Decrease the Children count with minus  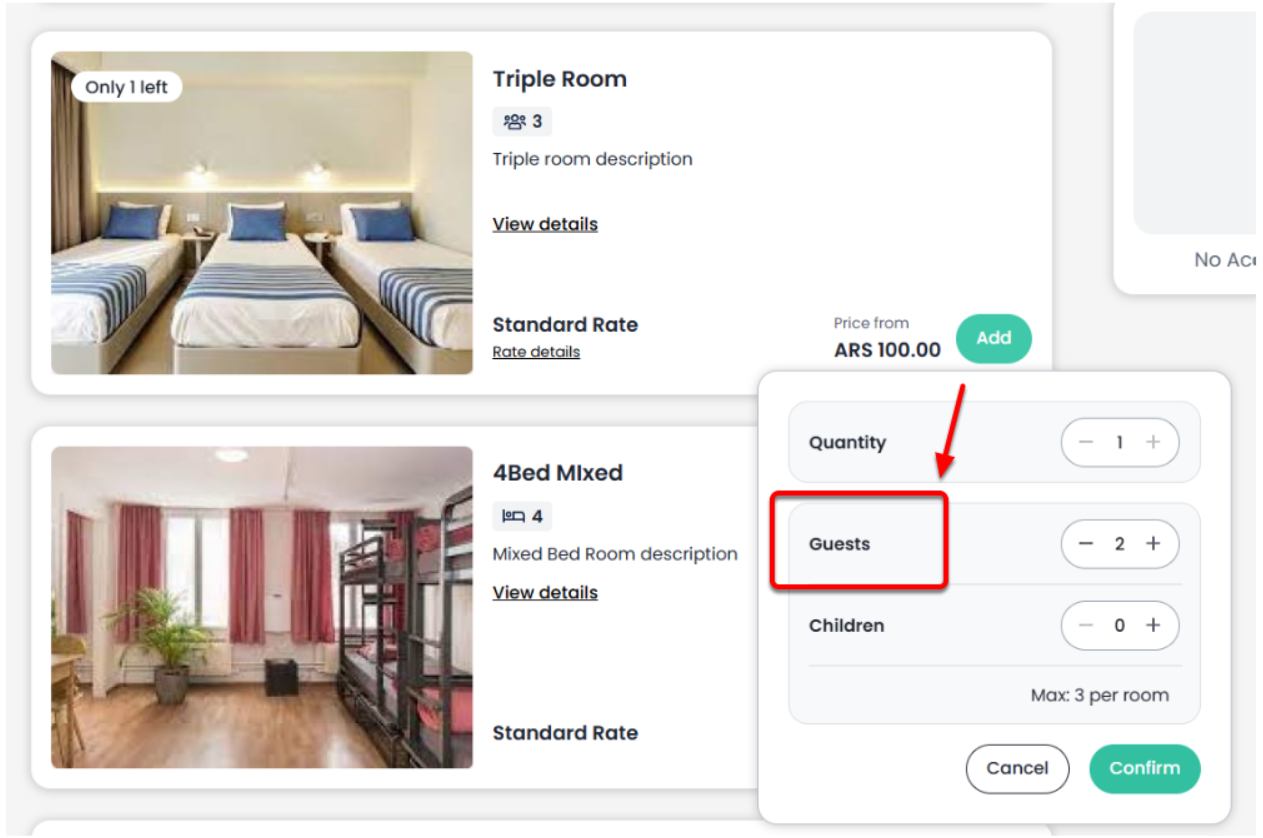point(1087,626)
